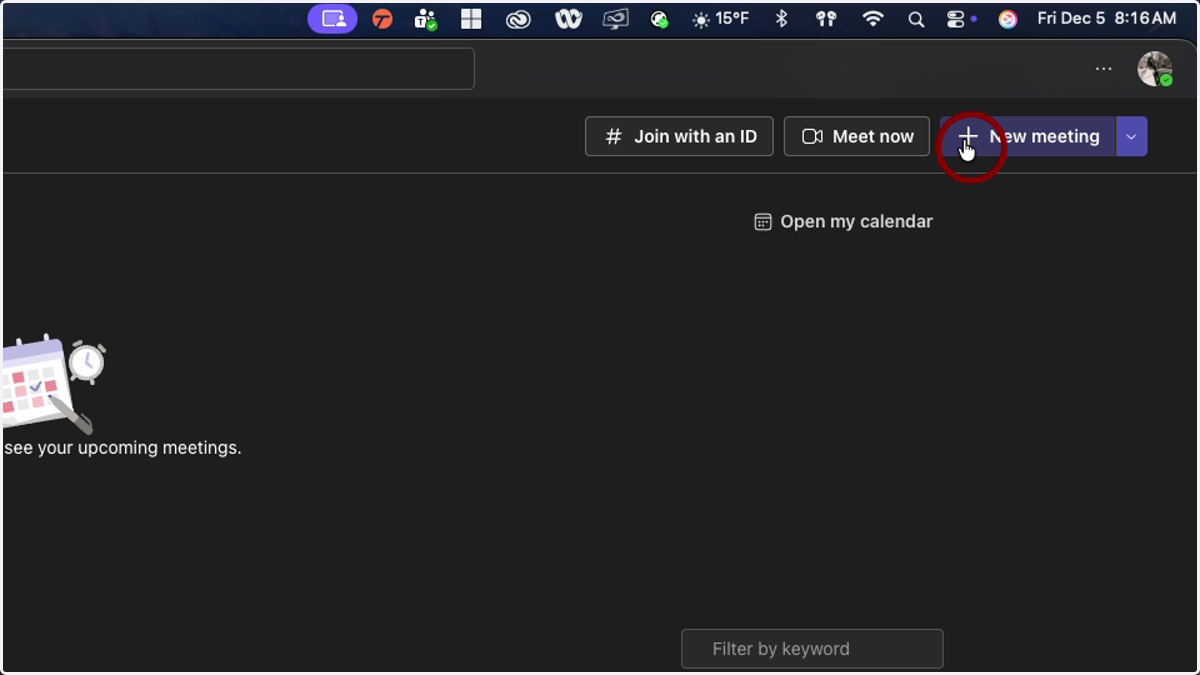
Task: Click the search box at the top
Action: click(238, 69)
